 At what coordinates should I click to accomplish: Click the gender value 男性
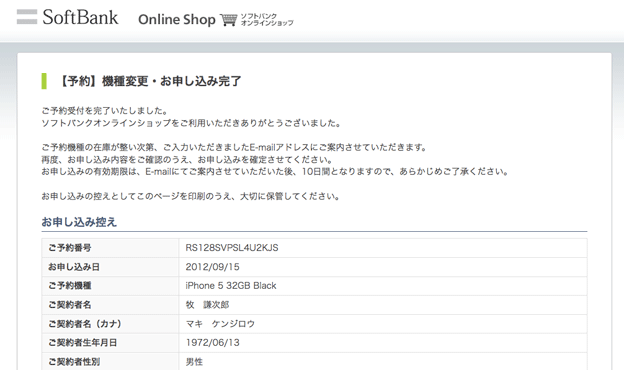pyautogui.click(x=194, y=362)
